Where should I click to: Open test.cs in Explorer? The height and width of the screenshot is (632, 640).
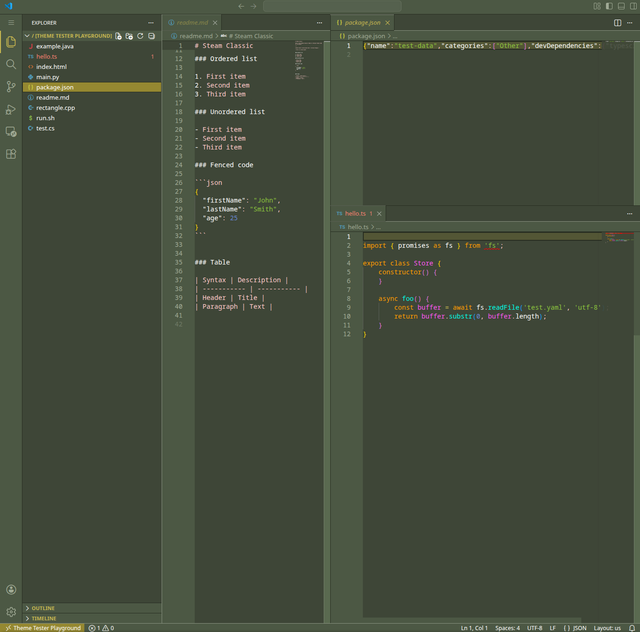point(92,128)
